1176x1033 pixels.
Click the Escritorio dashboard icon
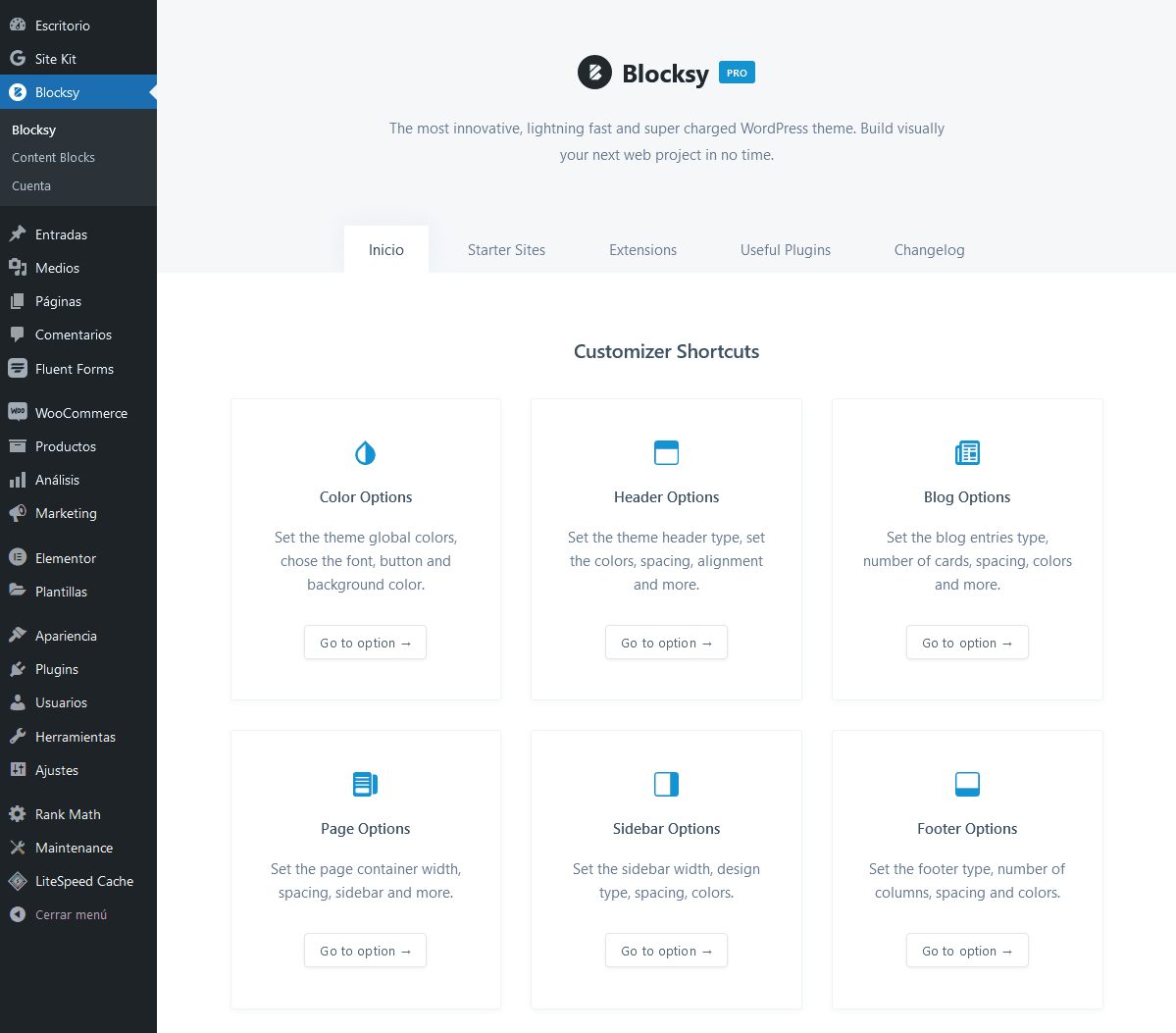[18, 25]
